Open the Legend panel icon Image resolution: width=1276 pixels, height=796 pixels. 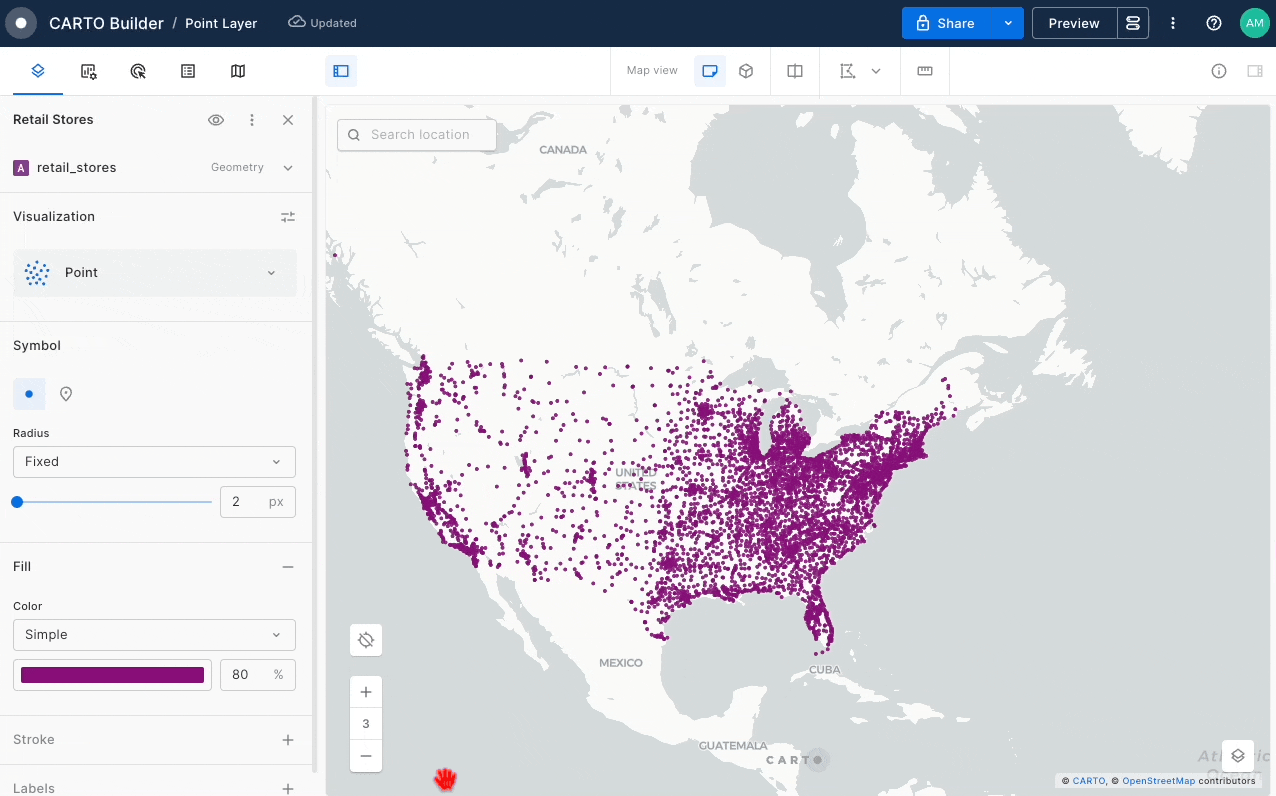188,71
